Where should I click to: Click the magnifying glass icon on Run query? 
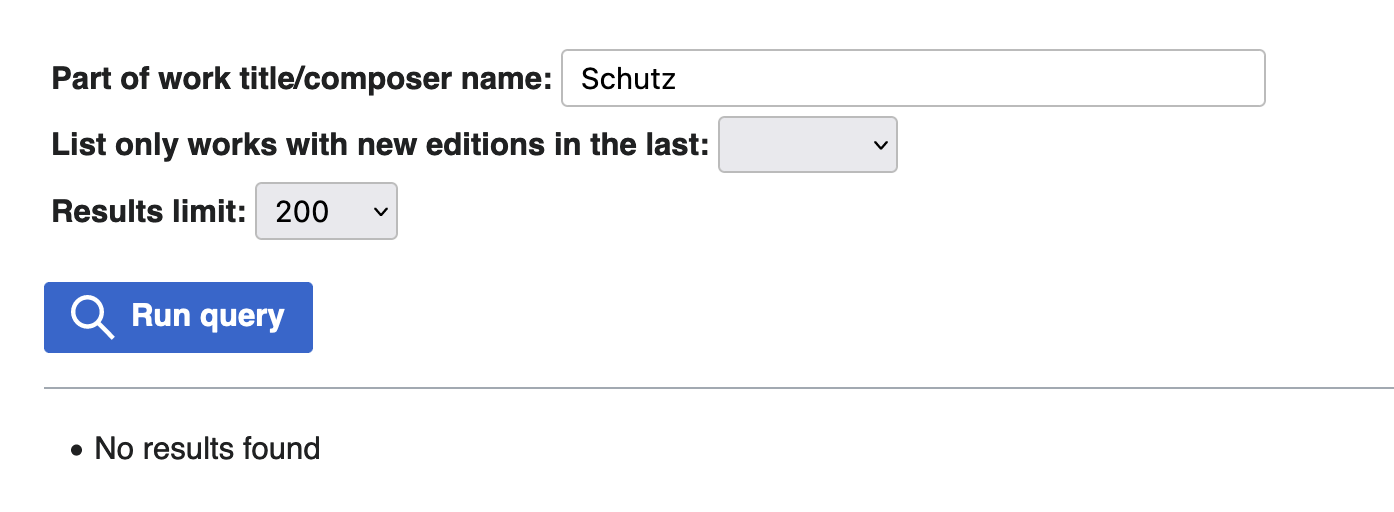pyautogui.click(x=92, y=318)
